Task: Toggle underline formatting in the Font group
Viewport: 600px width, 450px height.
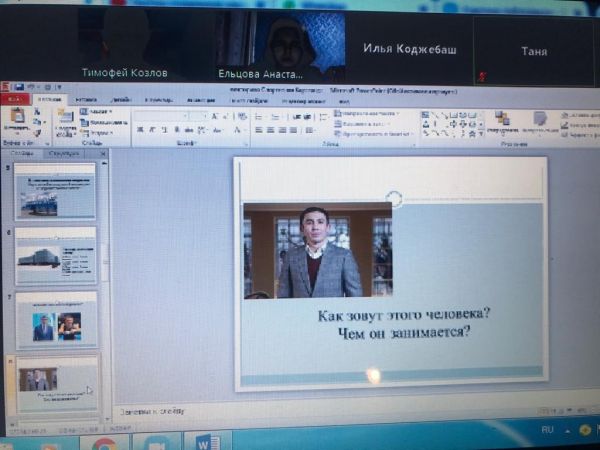Action: tap(165, 130)
